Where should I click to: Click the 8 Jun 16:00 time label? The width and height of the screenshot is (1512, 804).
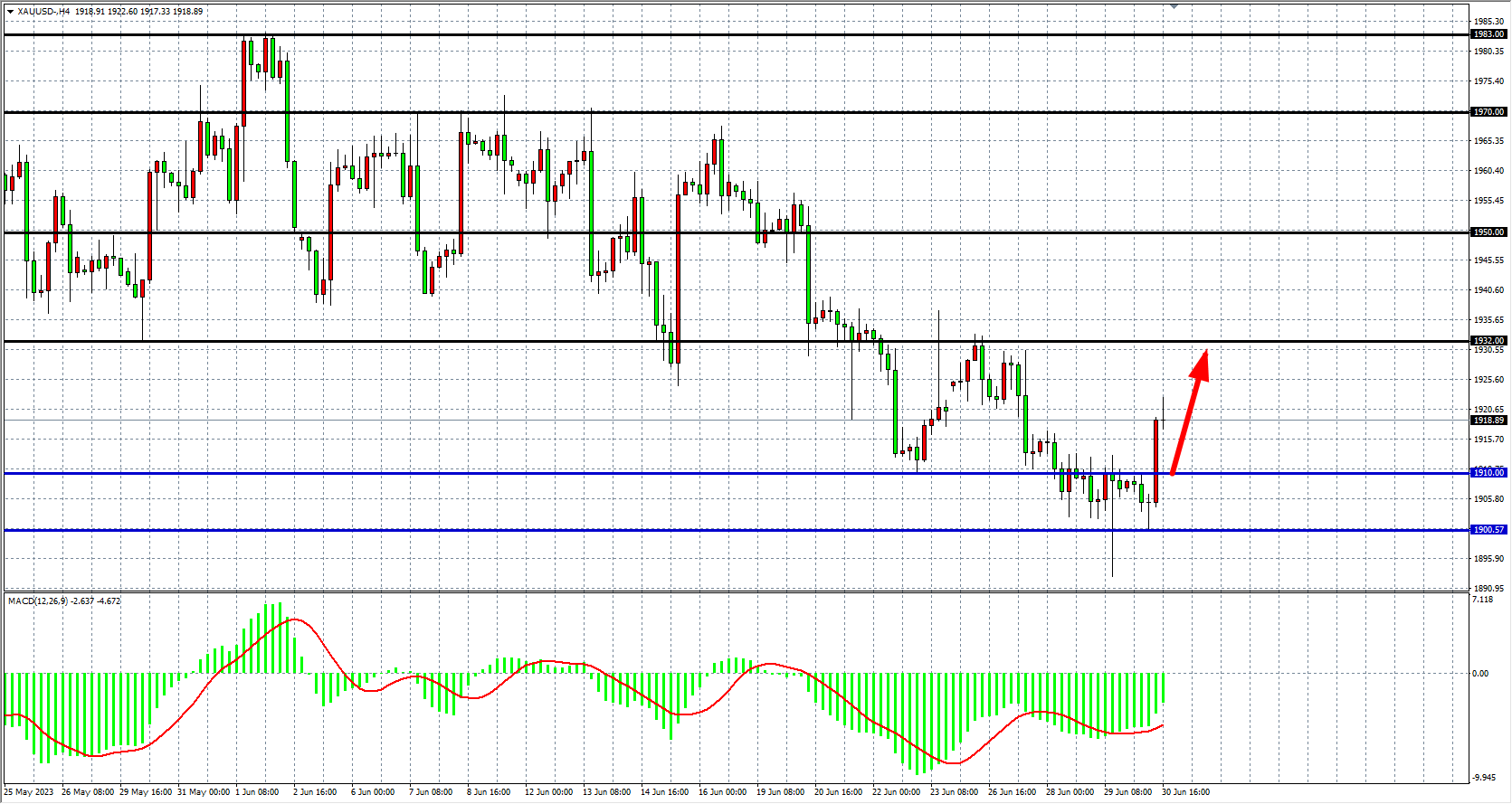[489, 792]
